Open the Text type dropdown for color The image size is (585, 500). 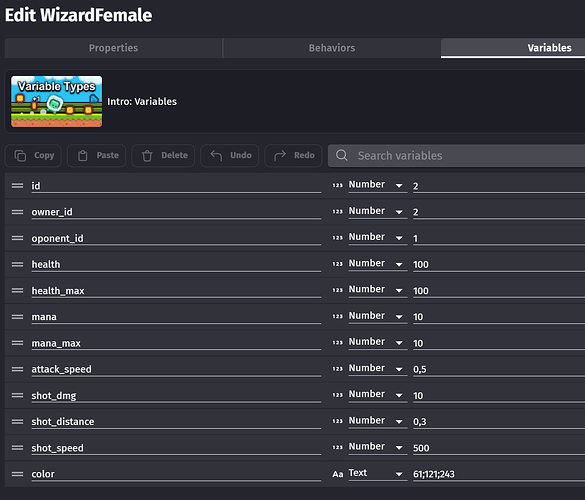377,474
